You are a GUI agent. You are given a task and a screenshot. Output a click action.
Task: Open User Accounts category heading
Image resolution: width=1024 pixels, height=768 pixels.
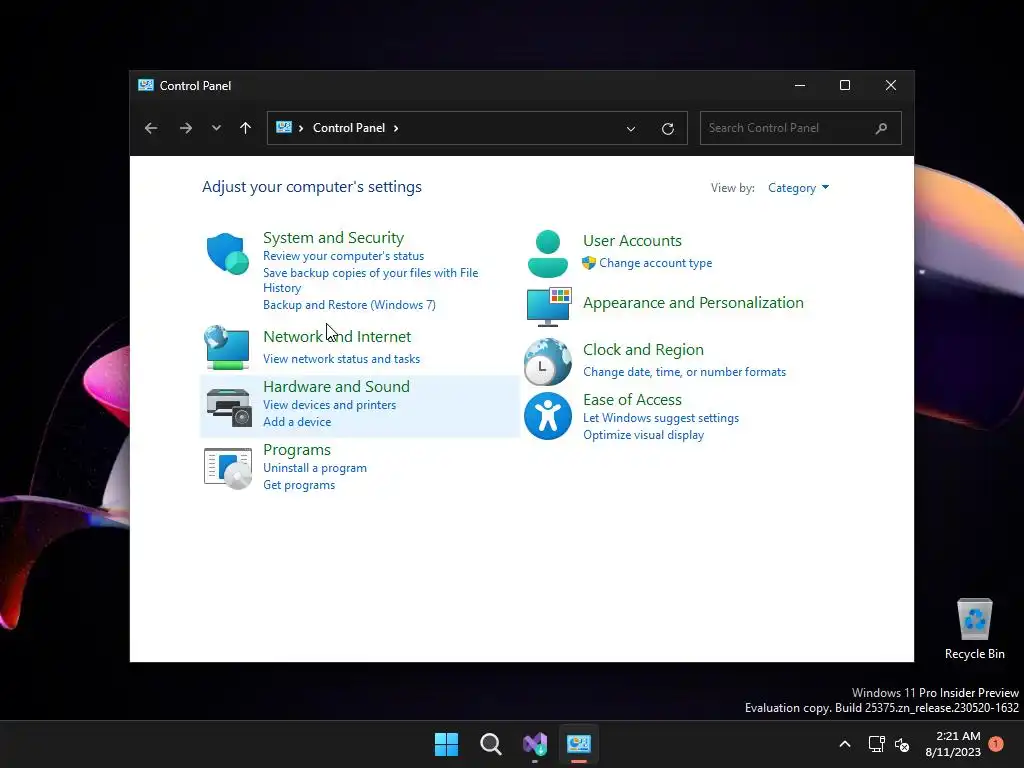click(632, 241)
